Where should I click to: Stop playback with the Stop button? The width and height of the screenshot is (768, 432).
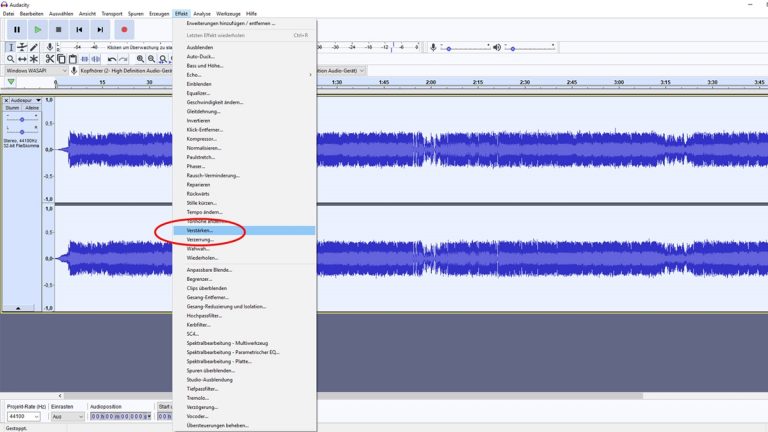58,30
